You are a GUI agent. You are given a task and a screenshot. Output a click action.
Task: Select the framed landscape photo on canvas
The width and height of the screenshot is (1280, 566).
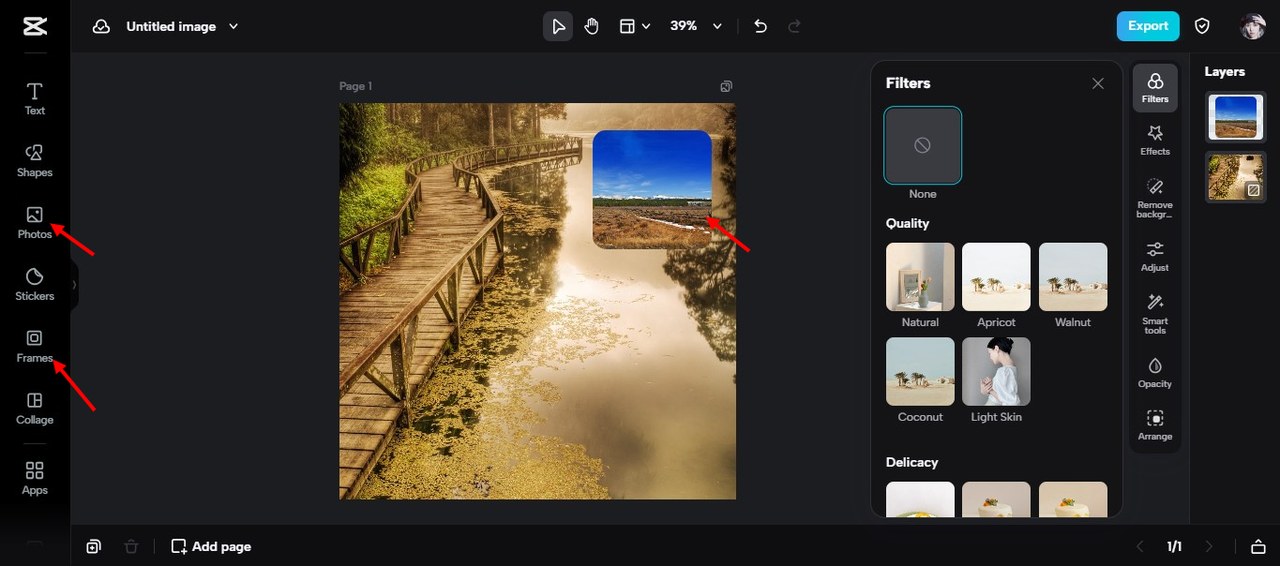[x=652, y=189]
